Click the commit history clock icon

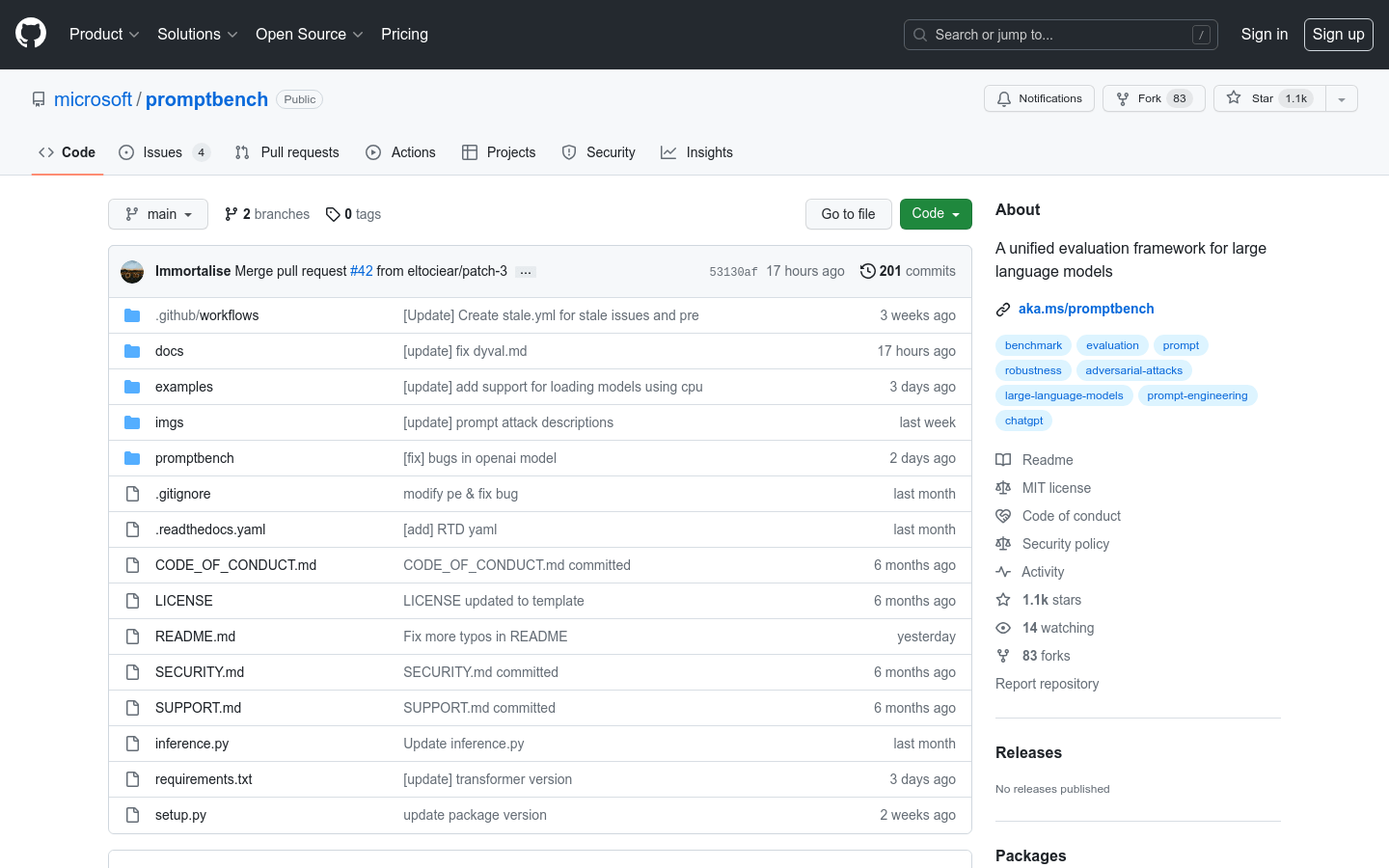(866, 271)
